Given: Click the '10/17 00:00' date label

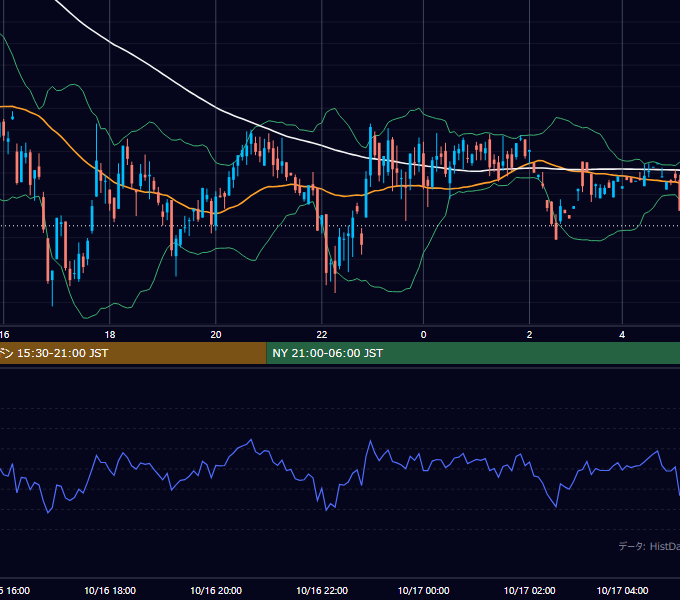Looking at the screenshot, I should pyautogui.click(x=423, y=590).
